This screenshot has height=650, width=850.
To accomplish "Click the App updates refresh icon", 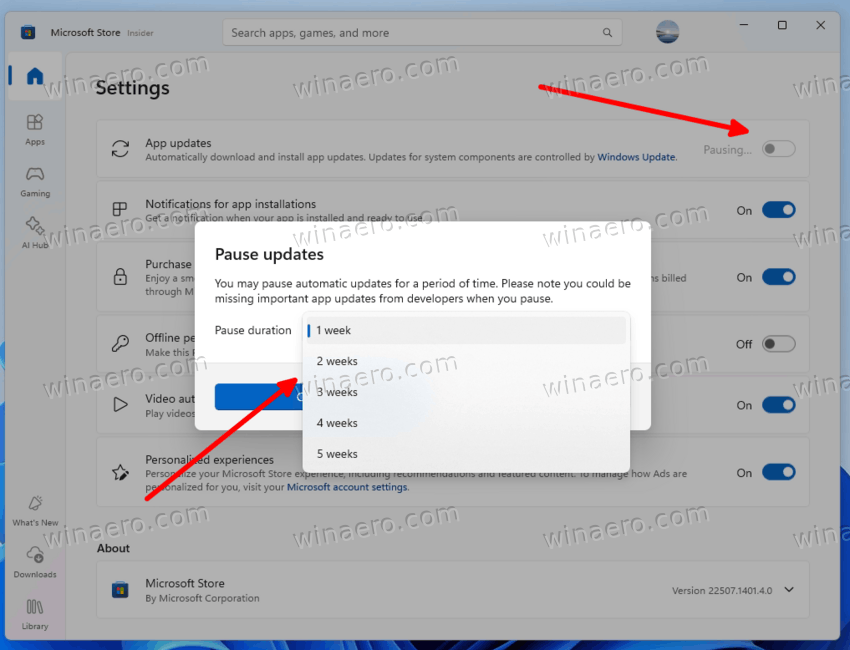I will pyautogui.click(x=120, y=149).
